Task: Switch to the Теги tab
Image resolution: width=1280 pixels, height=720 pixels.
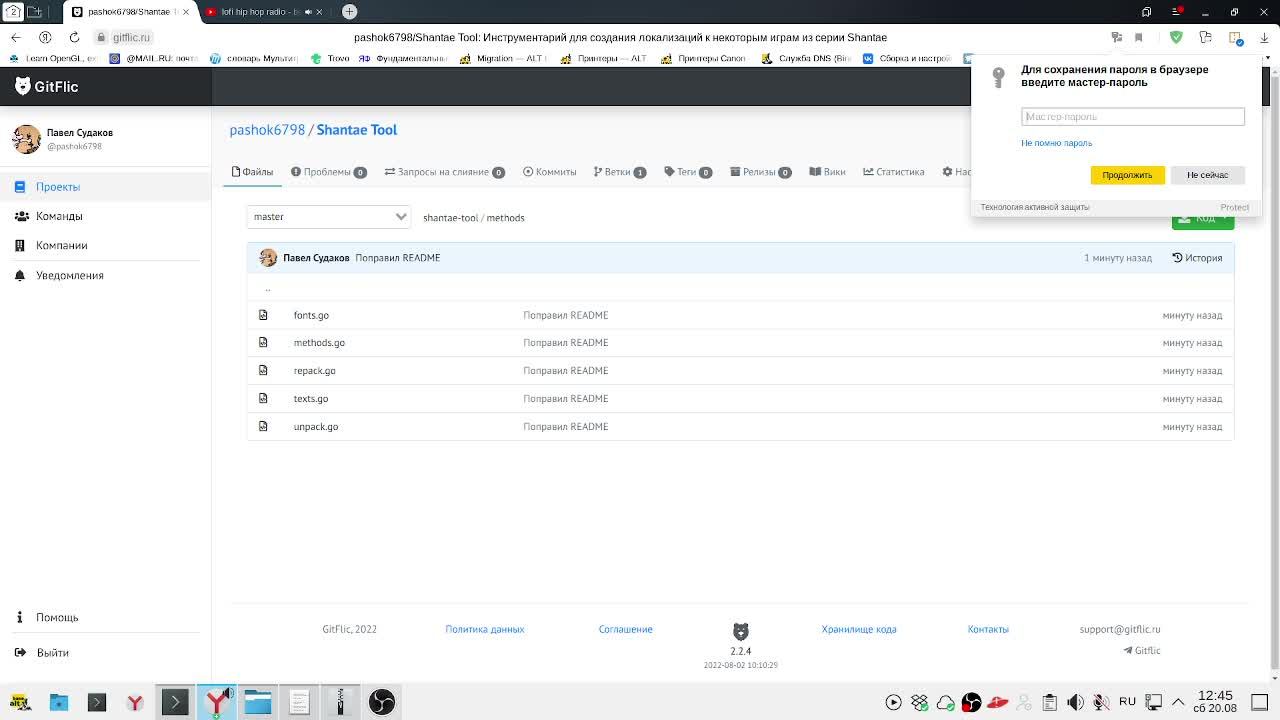Action: point(687,172)
